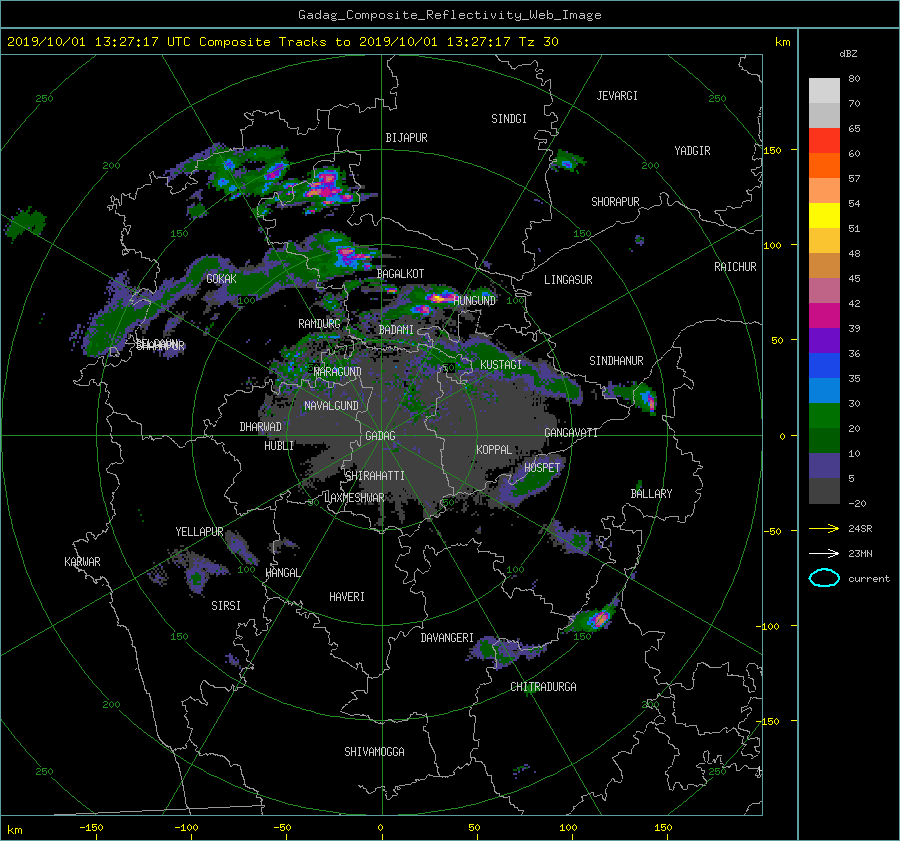Click the YADGIR city label
The width and height of the screenshot is (900, 841).
692,151
